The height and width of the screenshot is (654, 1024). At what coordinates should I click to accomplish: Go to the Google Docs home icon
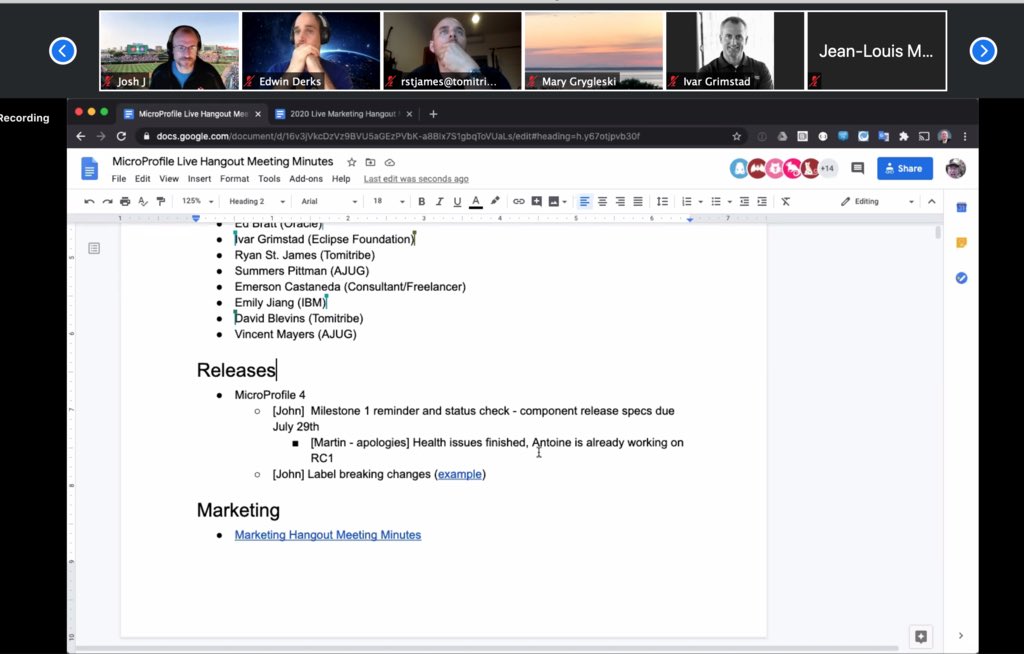pyautogui.click(x=89, y=169)
